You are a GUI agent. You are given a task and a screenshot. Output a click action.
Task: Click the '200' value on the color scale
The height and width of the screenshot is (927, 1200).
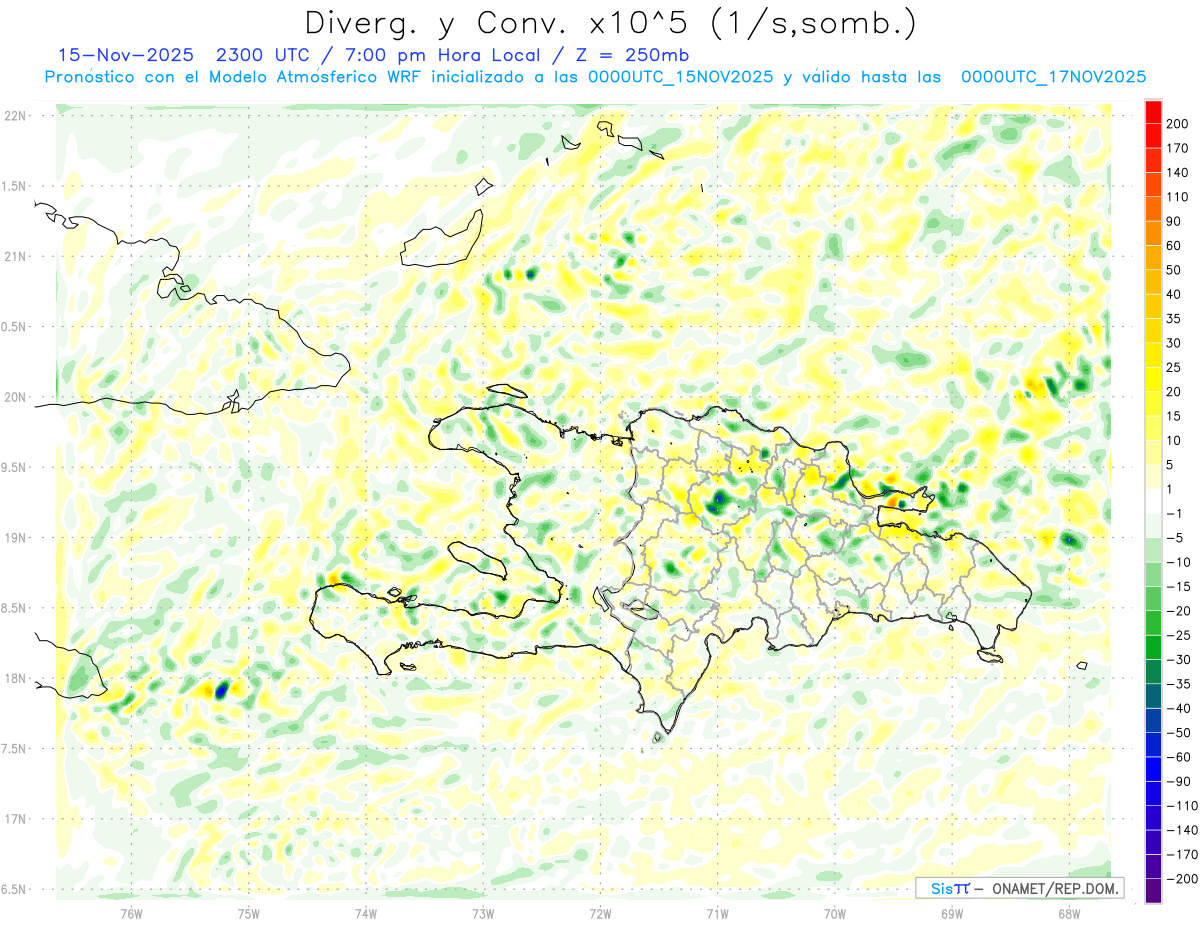click(1177, 123)
